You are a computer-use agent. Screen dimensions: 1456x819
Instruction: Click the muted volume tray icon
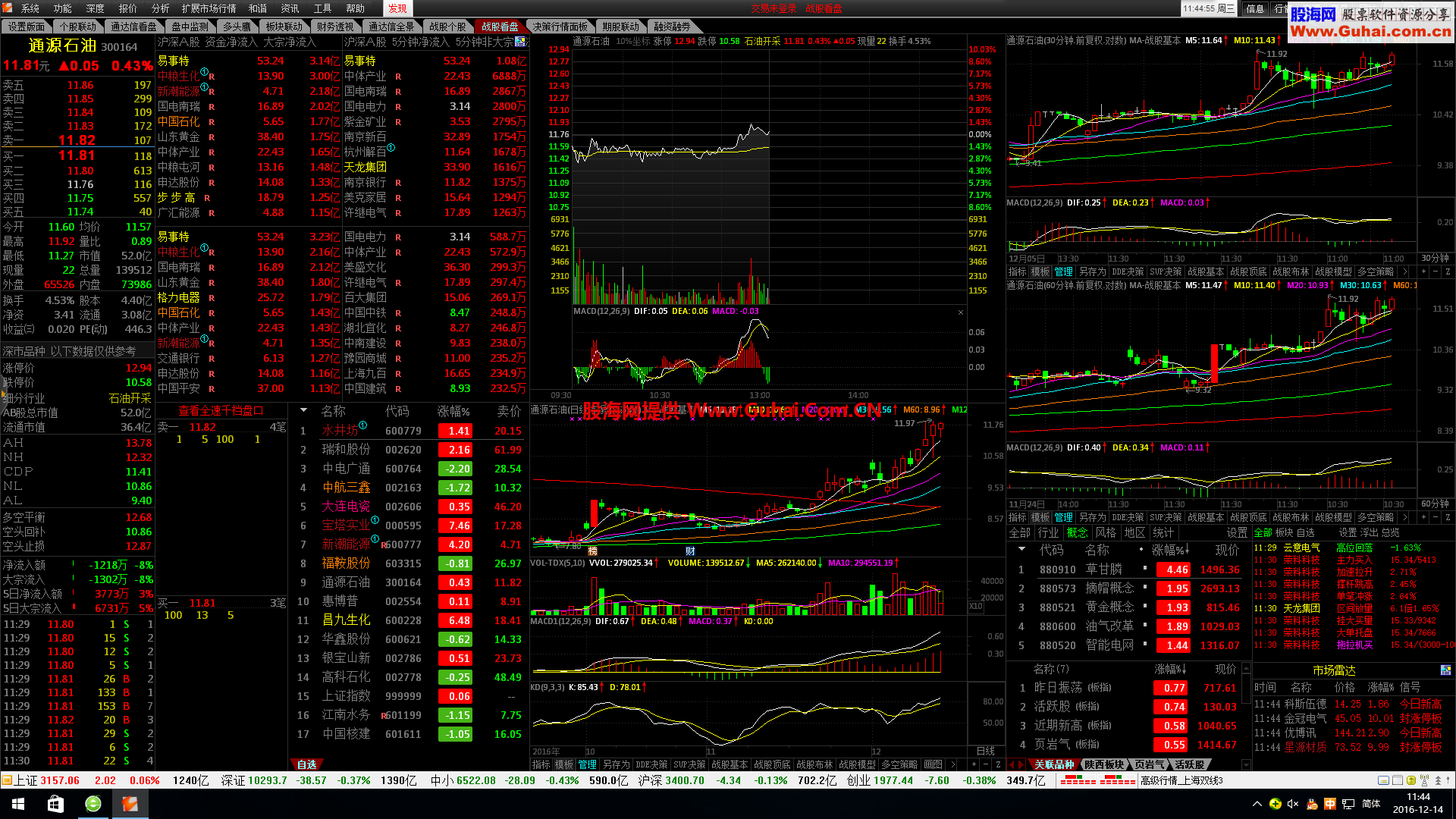(x=1293, y=804)
